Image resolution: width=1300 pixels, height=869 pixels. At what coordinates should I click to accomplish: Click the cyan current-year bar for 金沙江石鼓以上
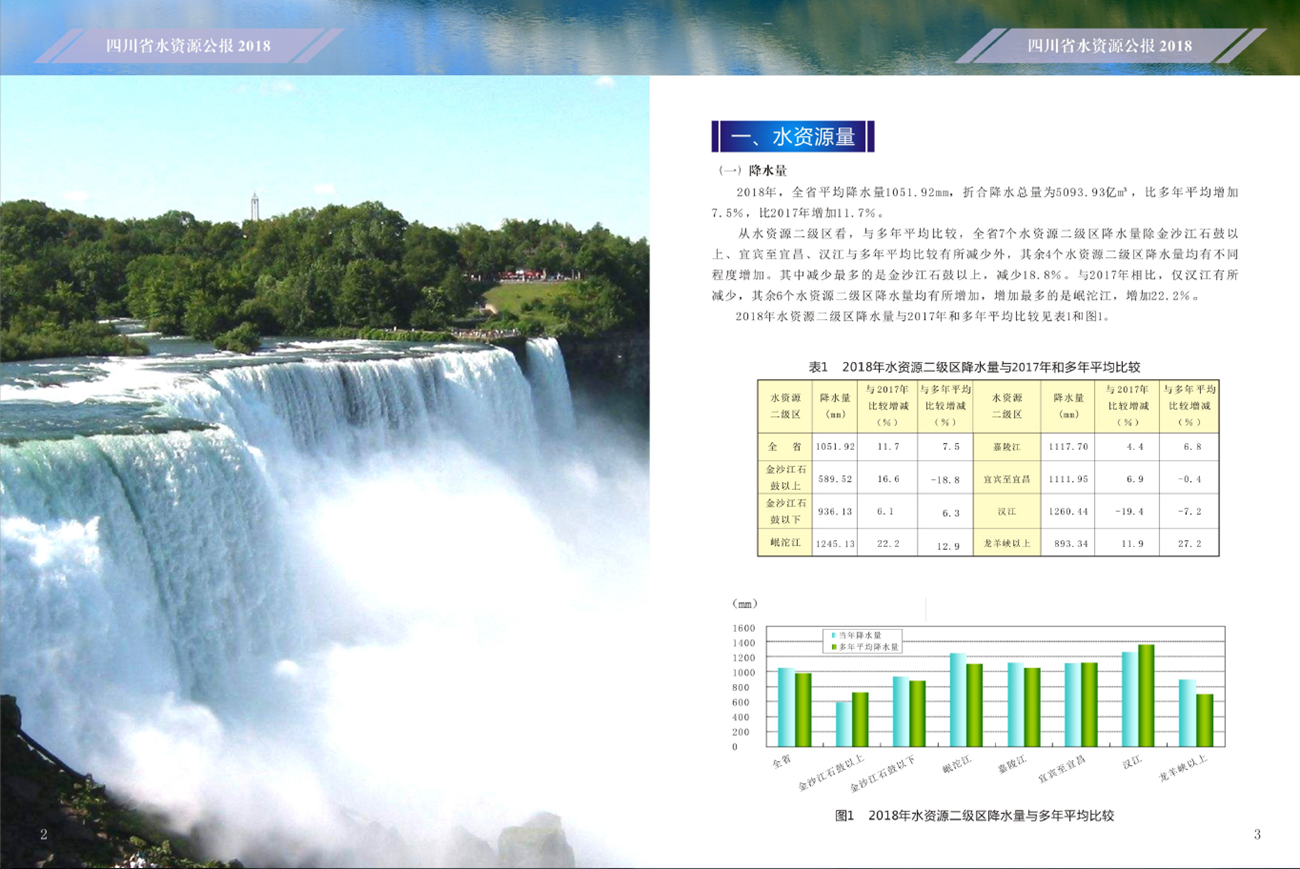(844, 724)
